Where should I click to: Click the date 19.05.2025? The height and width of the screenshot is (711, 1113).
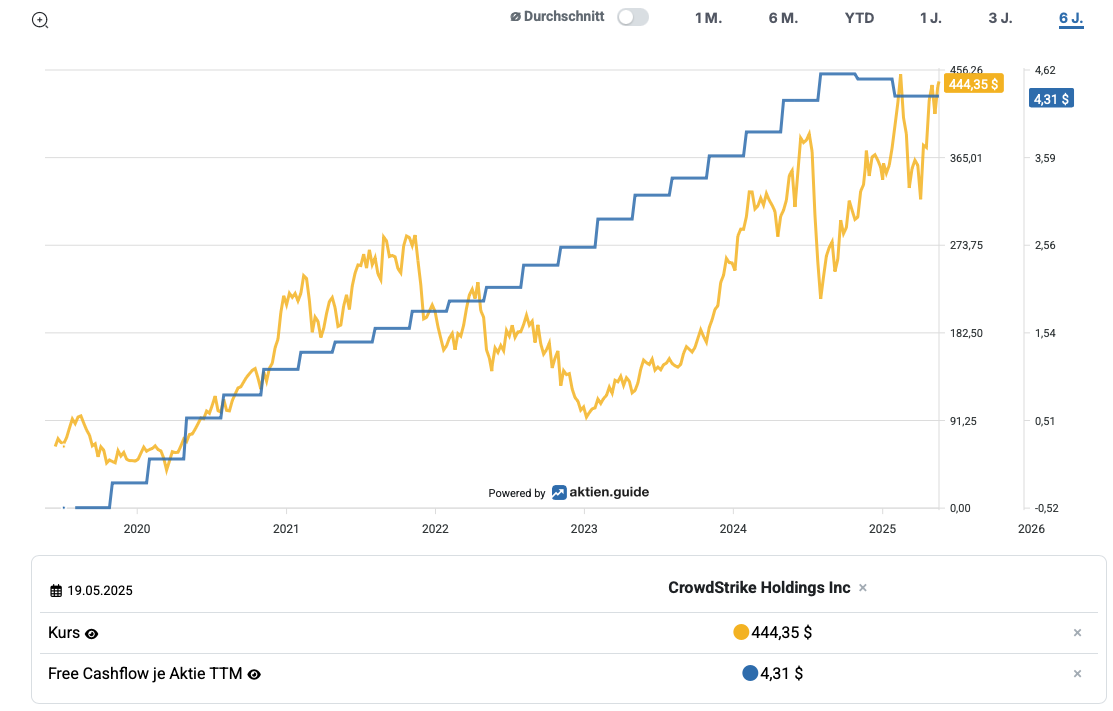100,591
